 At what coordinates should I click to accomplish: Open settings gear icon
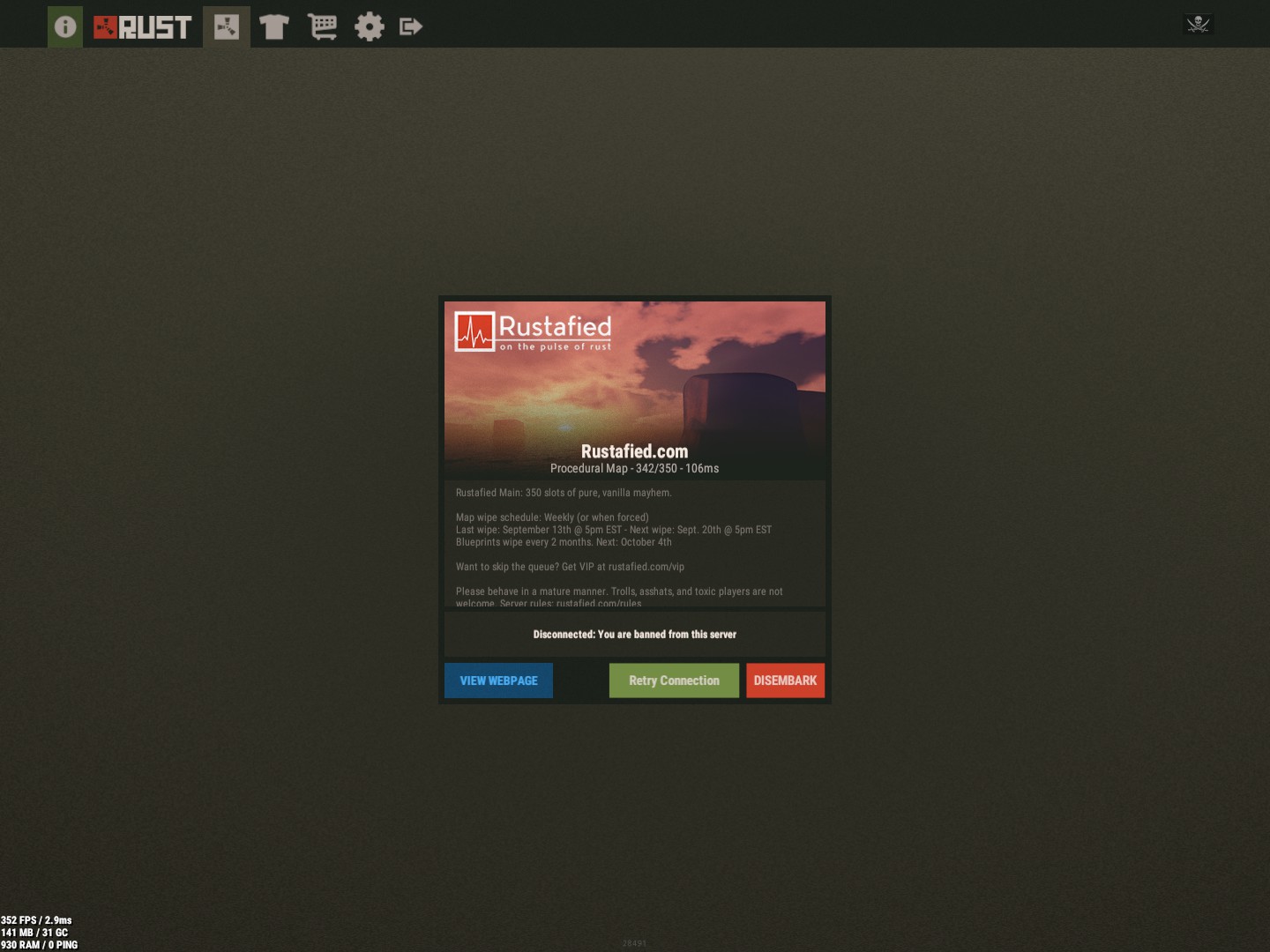click(x=370, y=26)
